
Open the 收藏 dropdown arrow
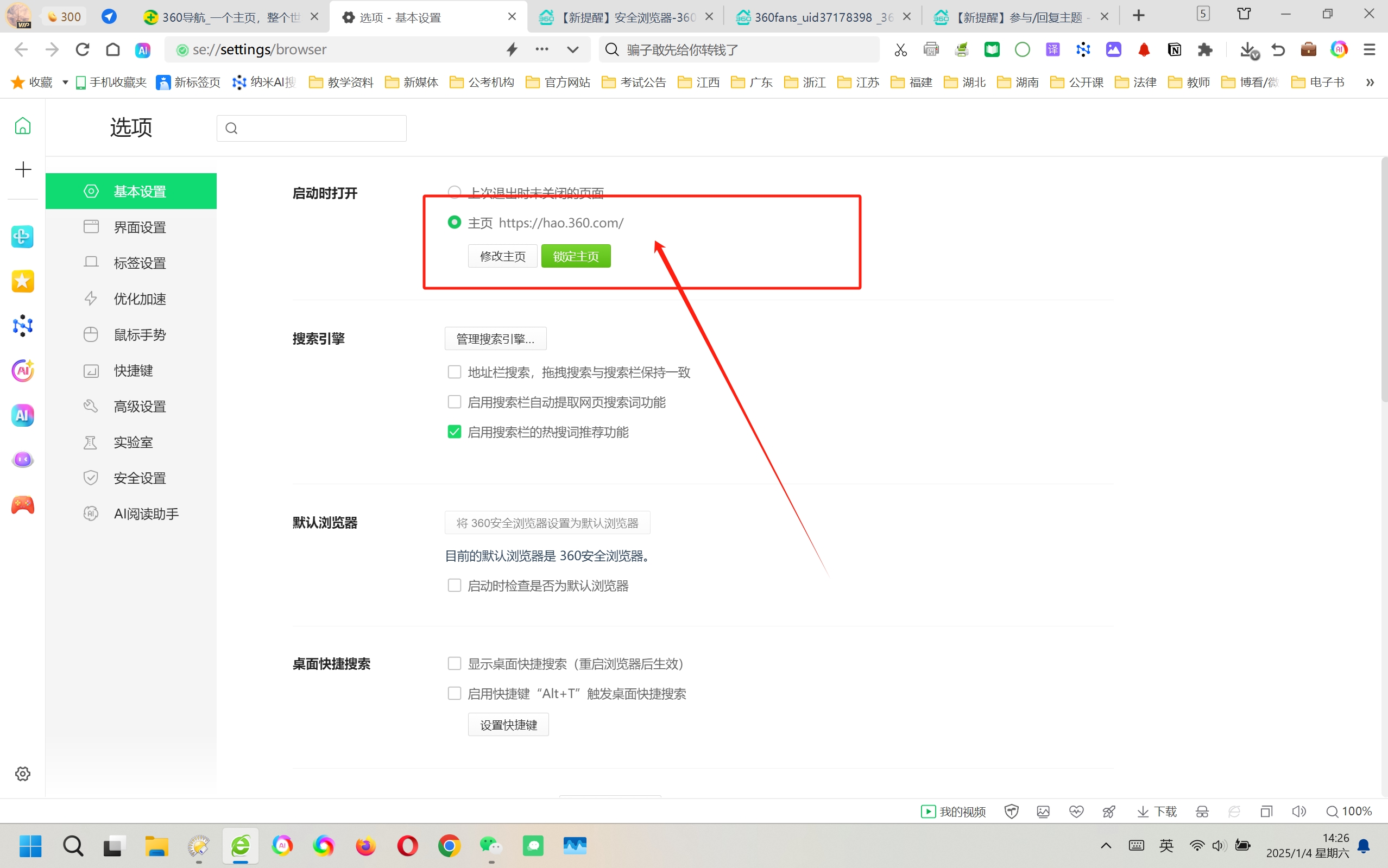coord(65,83)
